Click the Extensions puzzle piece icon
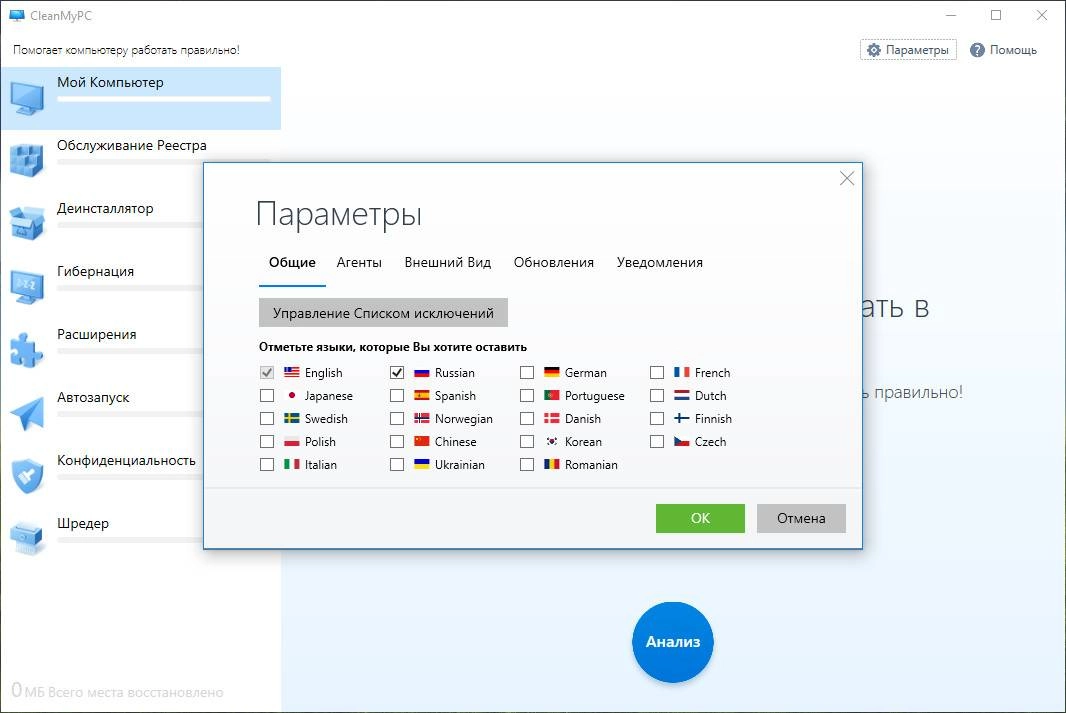1066x713 pixels. pyautogui.click(x=27, y=349)
